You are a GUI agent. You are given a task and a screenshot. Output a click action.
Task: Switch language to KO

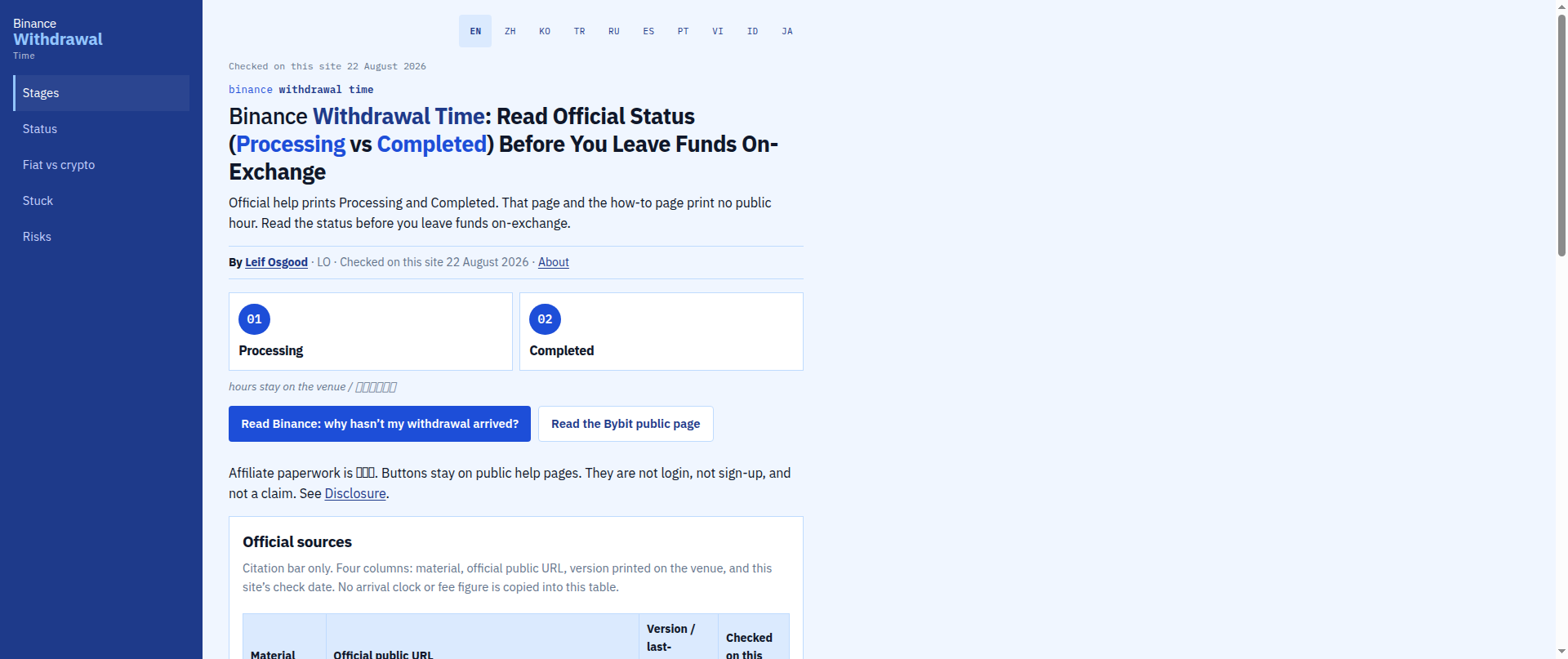click(x=545, y=31)
